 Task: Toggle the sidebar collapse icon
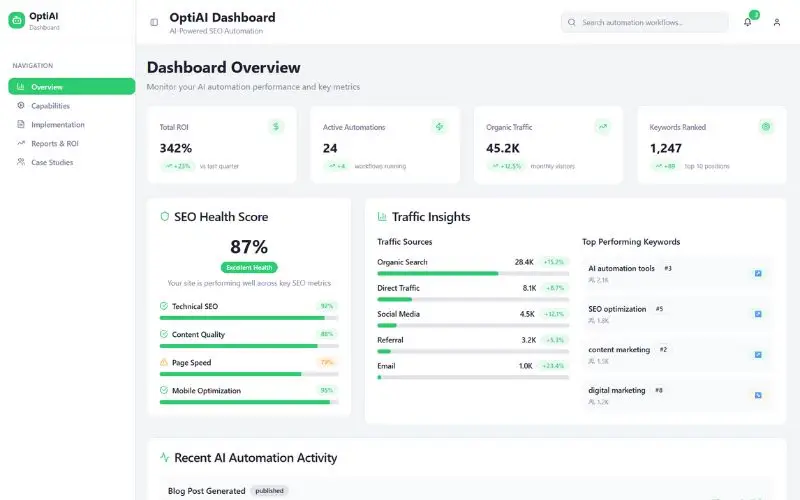pos(154,22)
